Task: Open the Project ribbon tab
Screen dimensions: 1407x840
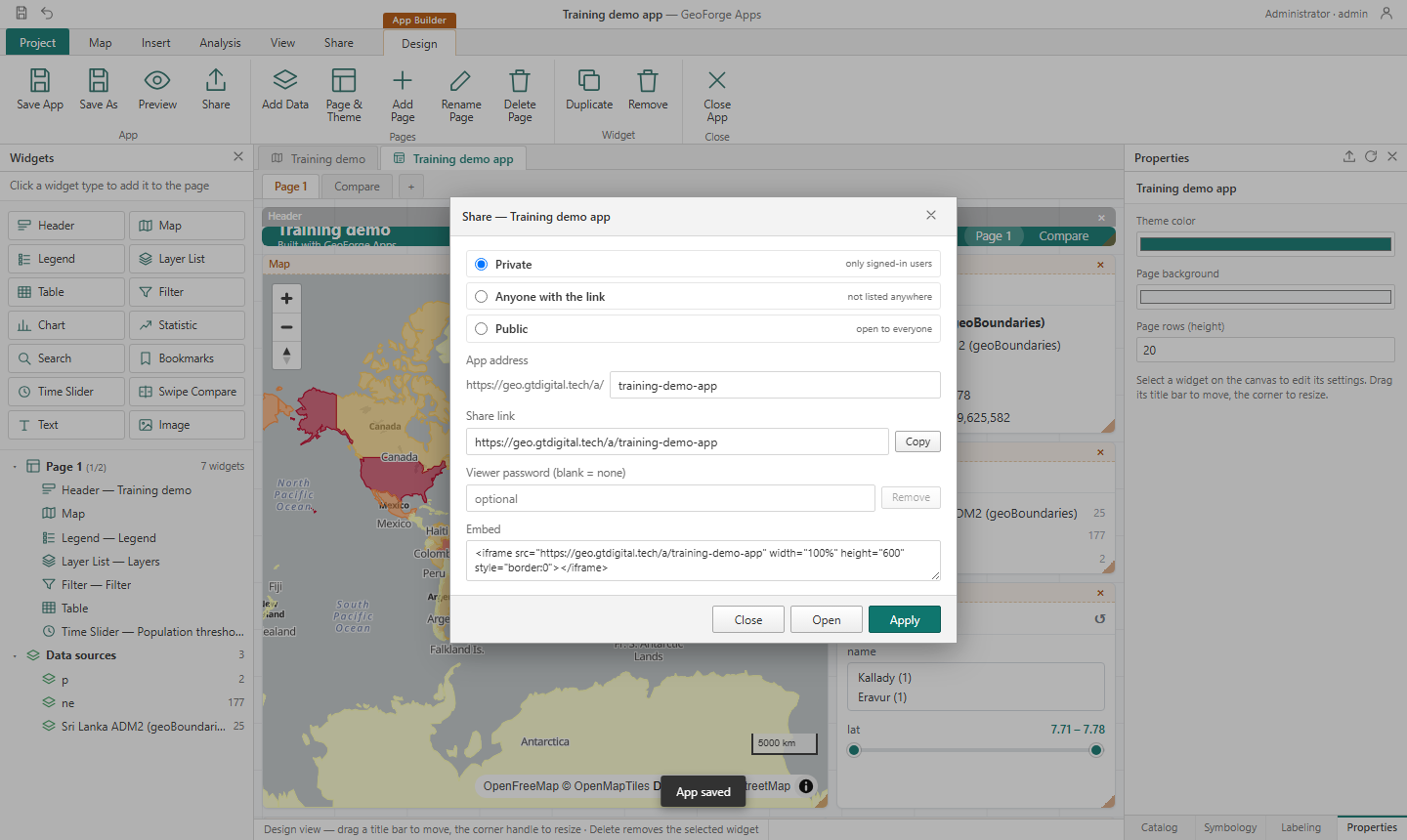Action: point(37,42)
